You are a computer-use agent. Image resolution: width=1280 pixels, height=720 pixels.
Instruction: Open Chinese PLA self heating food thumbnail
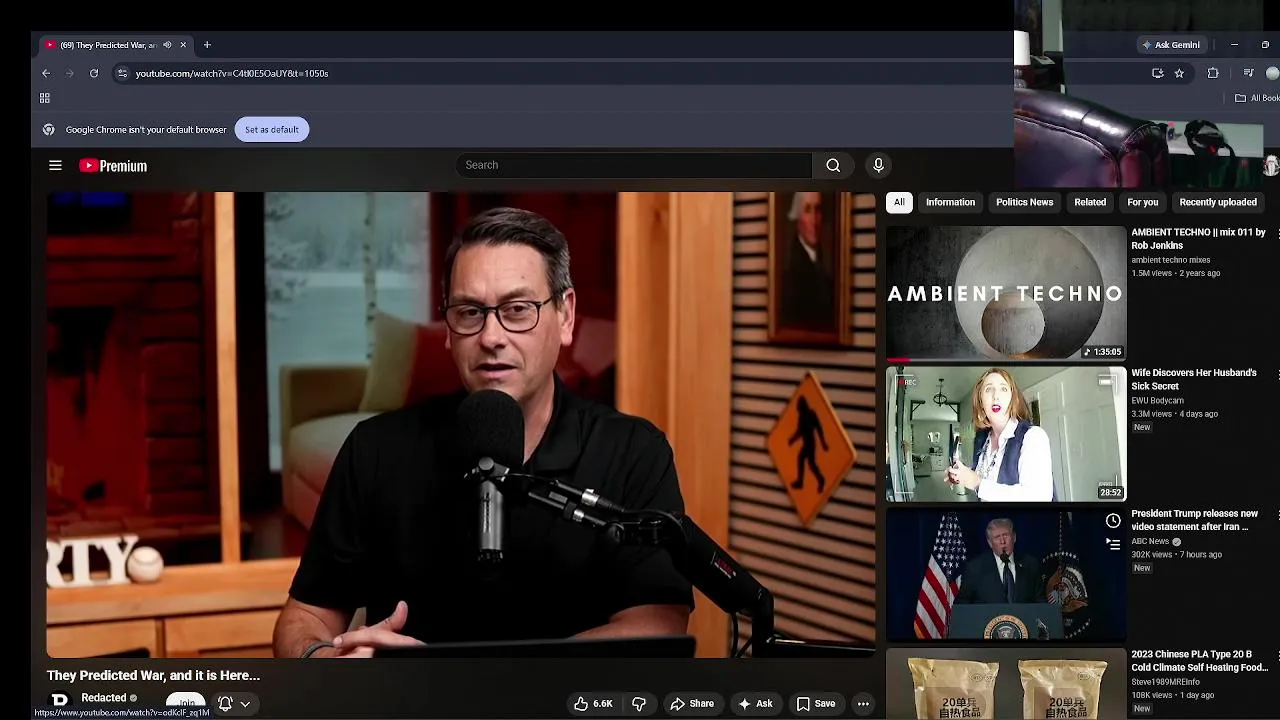click(1006, 685)
